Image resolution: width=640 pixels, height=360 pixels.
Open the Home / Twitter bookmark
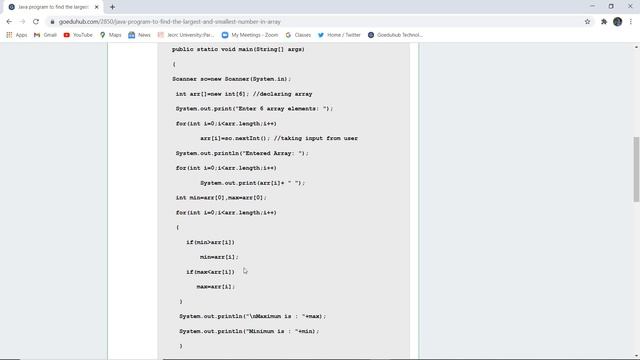coord(339,35)
